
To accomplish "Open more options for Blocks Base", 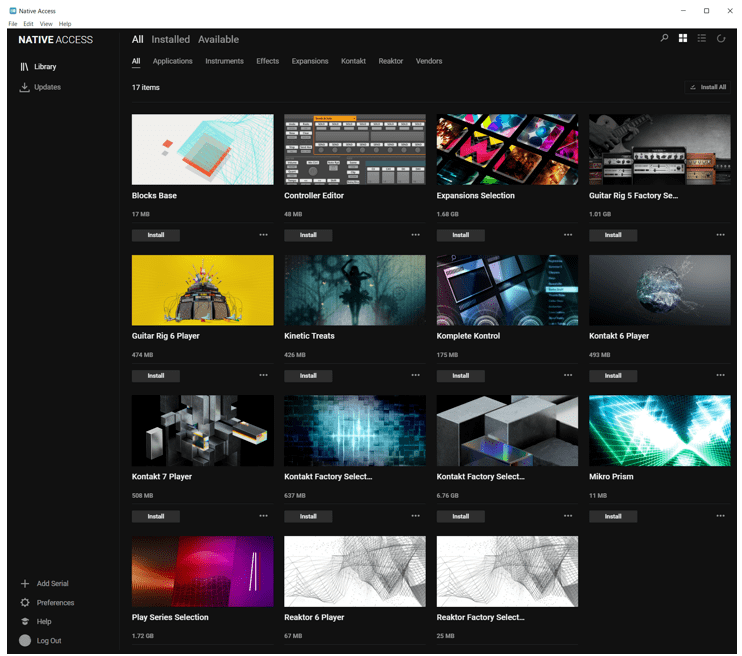I will tap(264, 235).
